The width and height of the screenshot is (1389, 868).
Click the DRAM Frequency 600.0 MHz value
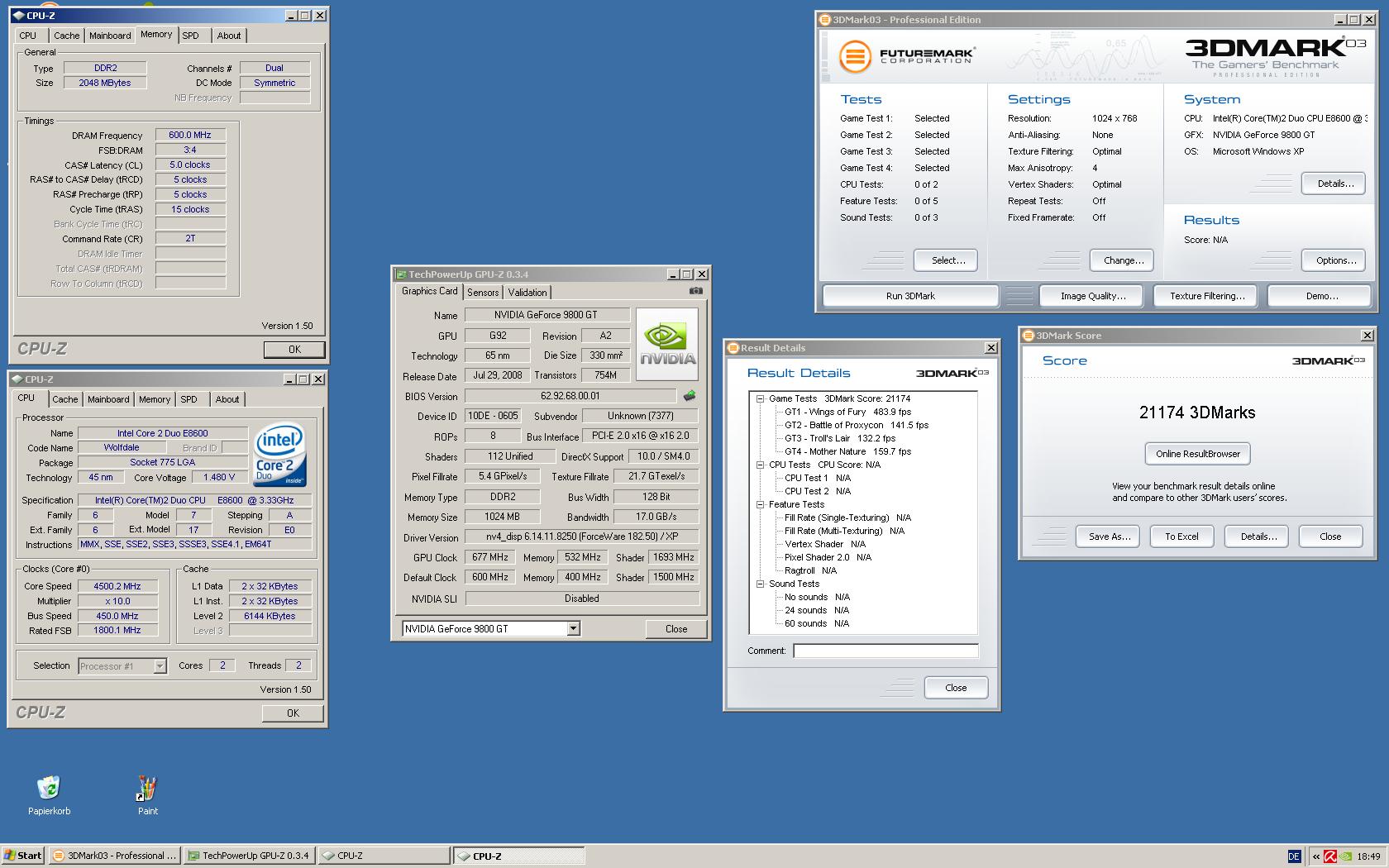(x=190, y=135)
